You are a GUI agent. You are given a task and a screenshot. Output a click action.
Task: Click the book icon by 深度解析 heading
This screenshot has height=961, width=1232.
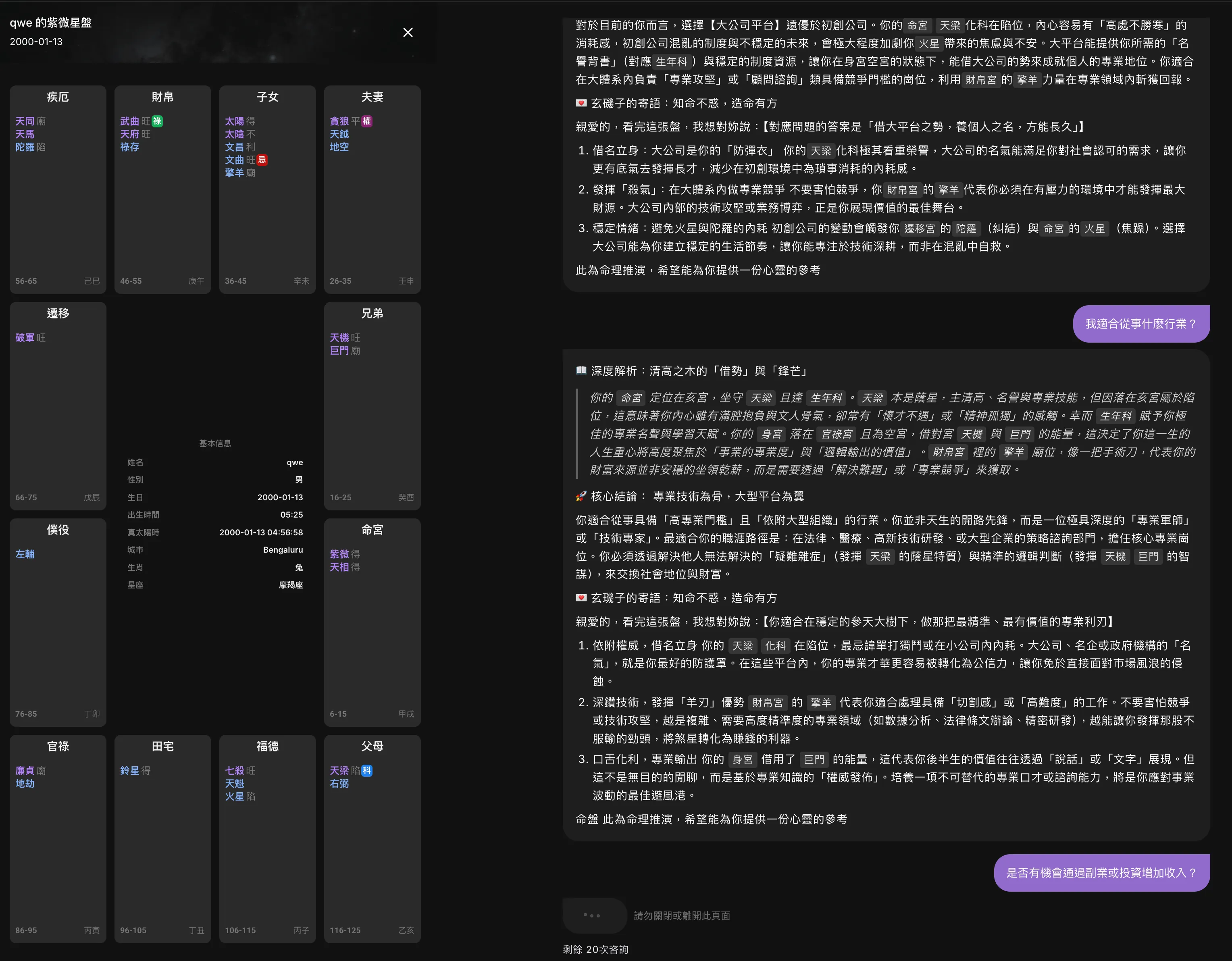(581, 370)
